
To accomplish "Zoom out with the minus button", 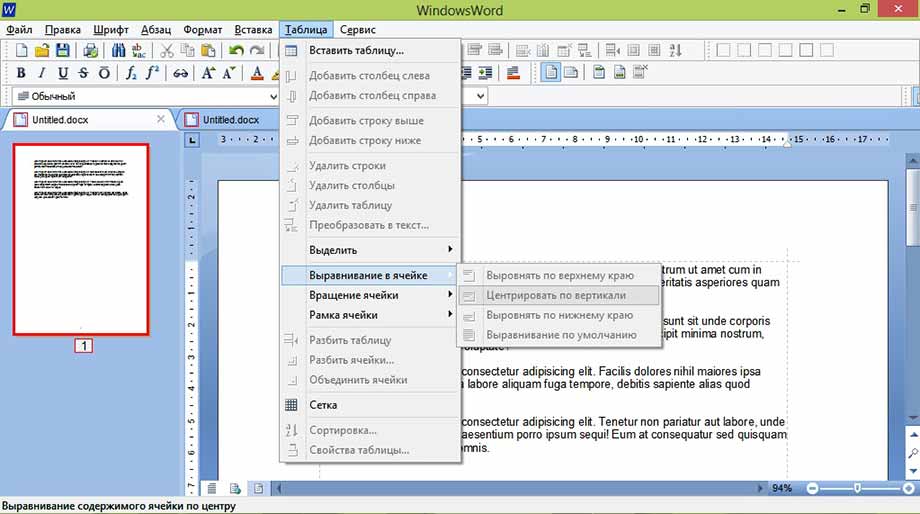I will pos(812,488).
